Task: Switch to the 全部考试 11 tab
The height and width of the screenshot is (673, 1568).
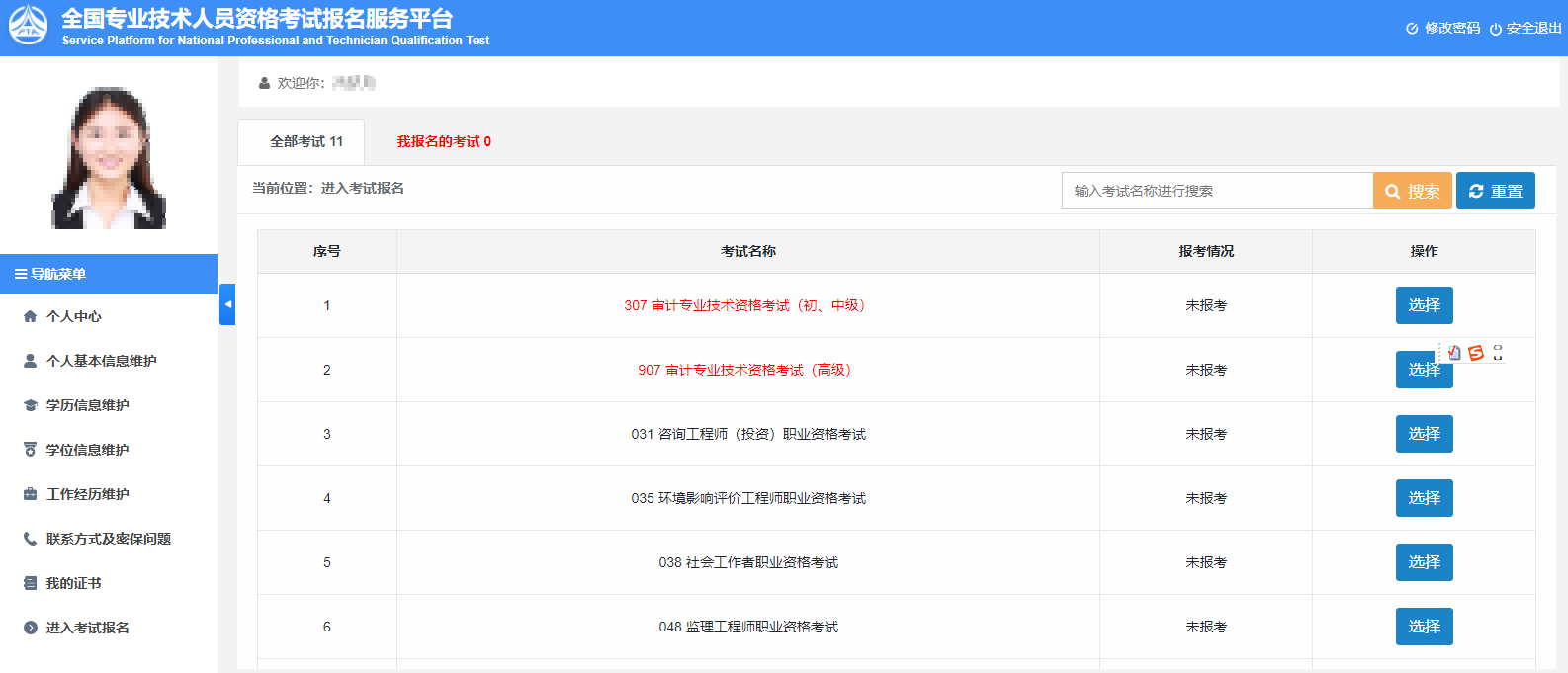Action: pyautogui.click(x=305, y=142)
